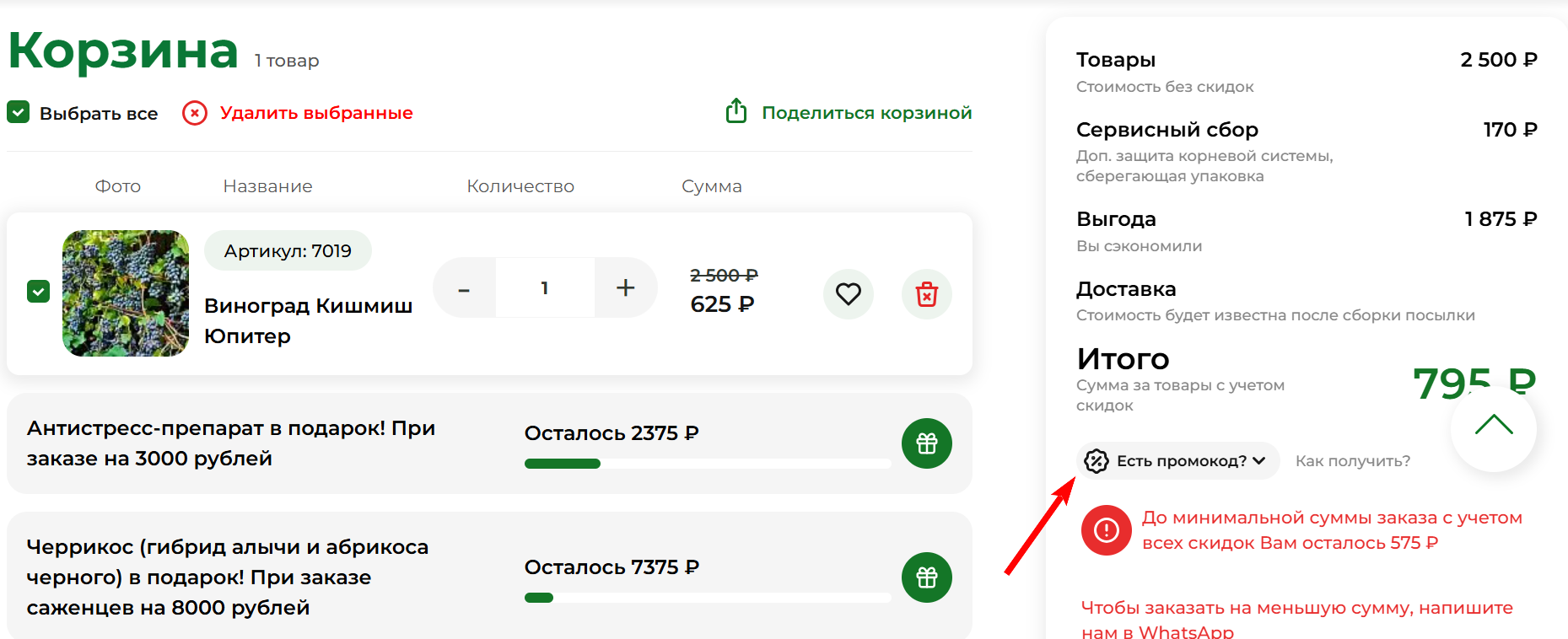The image size is (1568, 639).
Task: Click the red exclamation warning icon
Action: point(1106,530)
